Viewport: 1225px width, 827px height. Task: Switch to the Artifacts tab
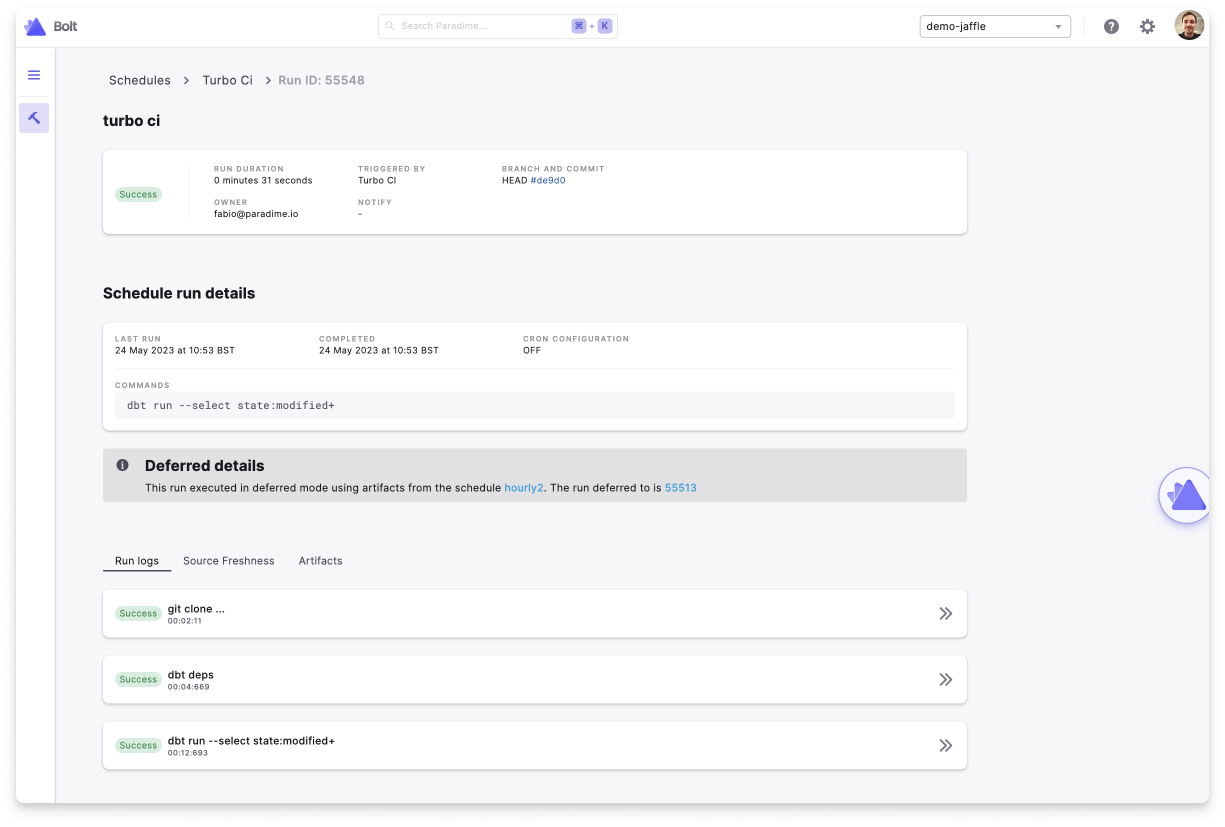tap(320, 561)
